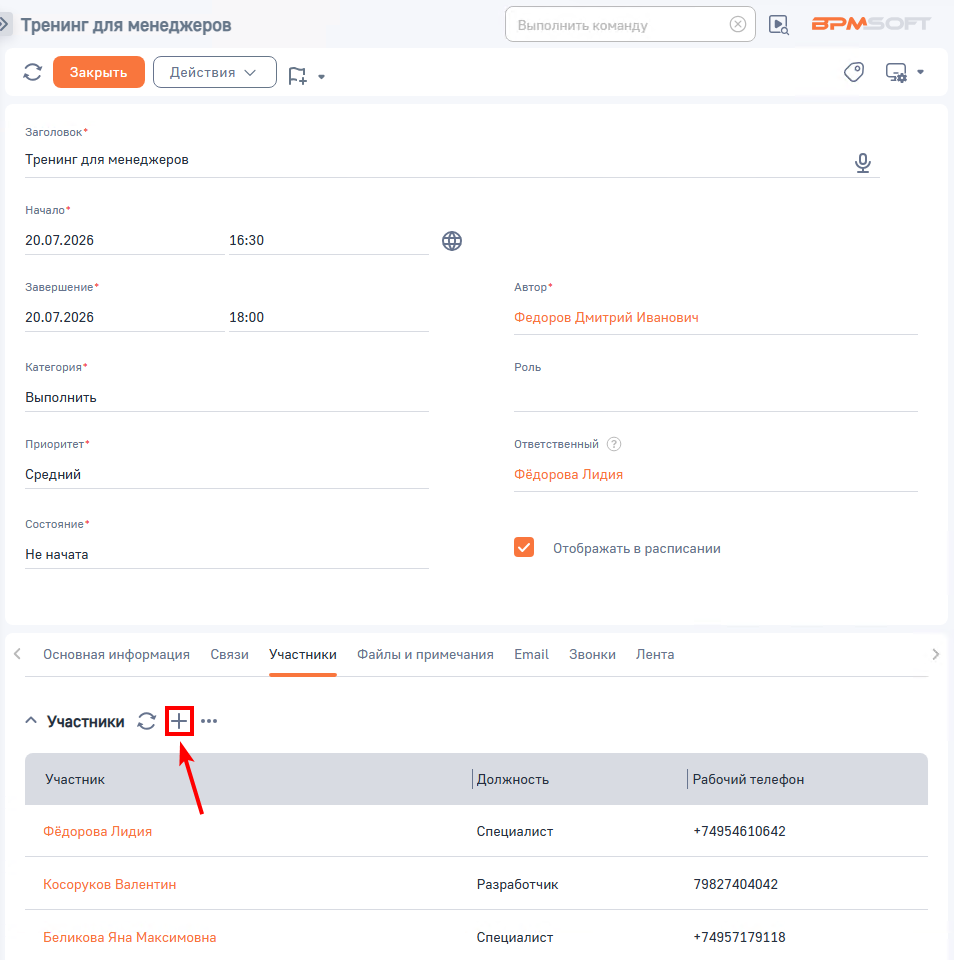Click the microphone icon in Заголовок field
Screen dimensions: 954x960
[863, 162]
